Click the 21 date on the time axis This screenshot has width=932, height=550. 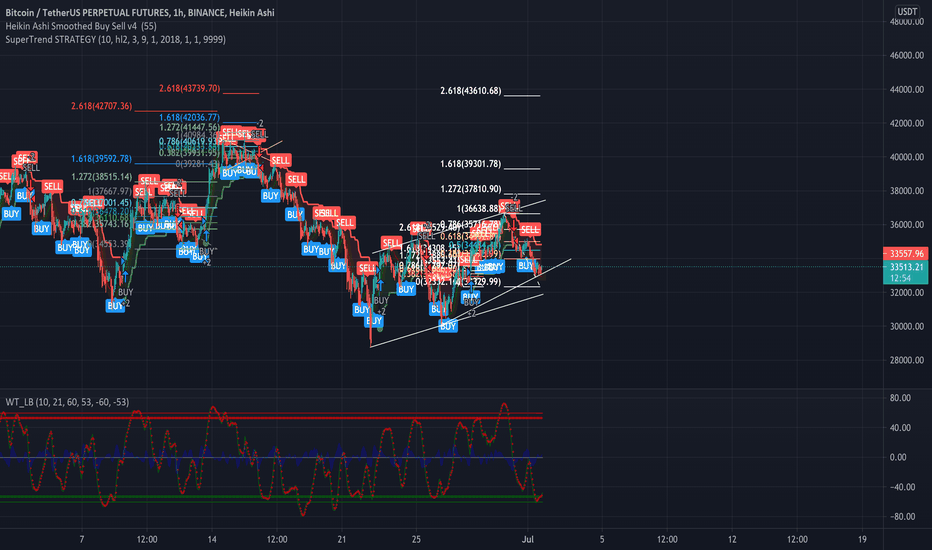point(341,539)
